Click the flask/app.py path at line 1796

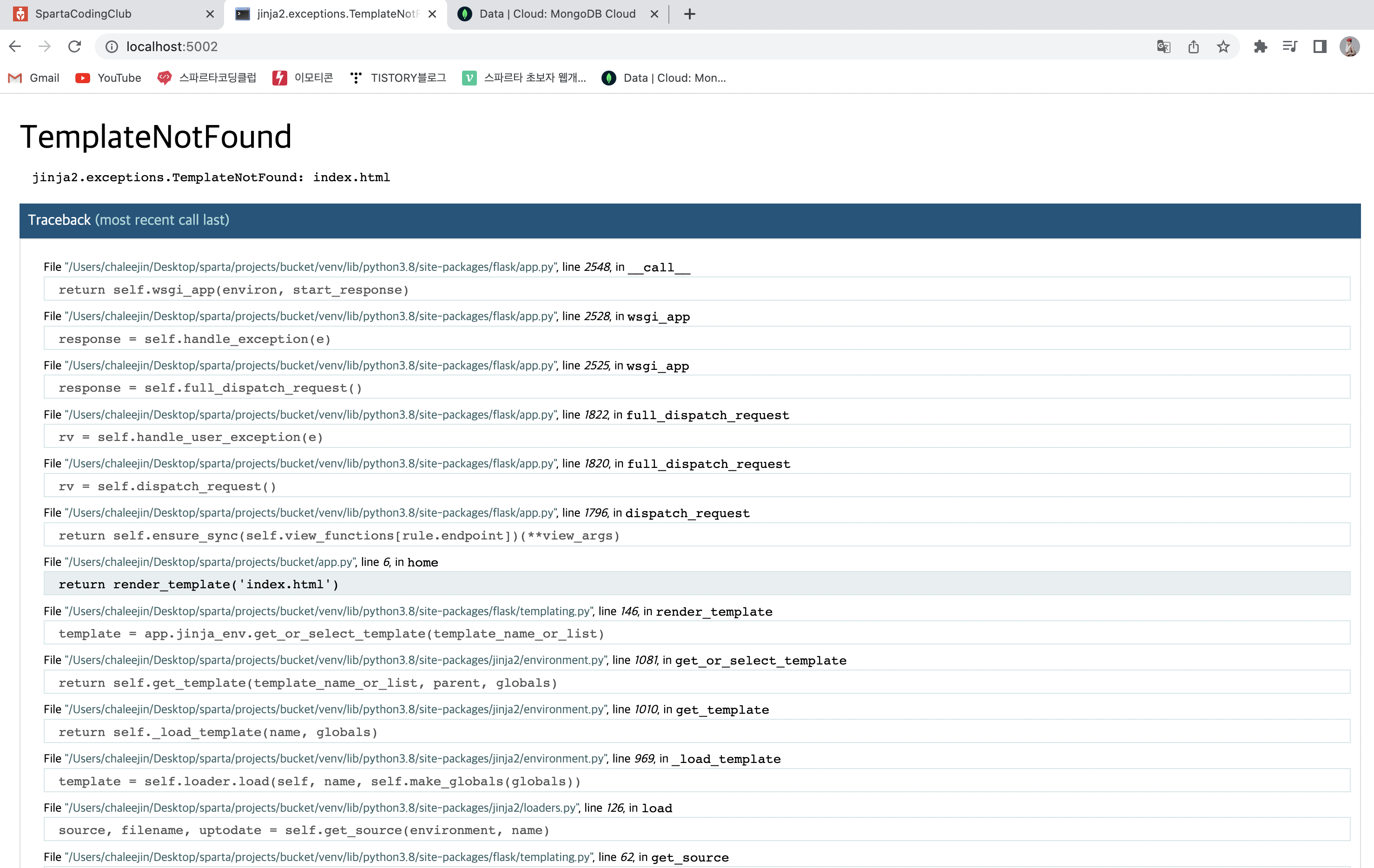311,513
